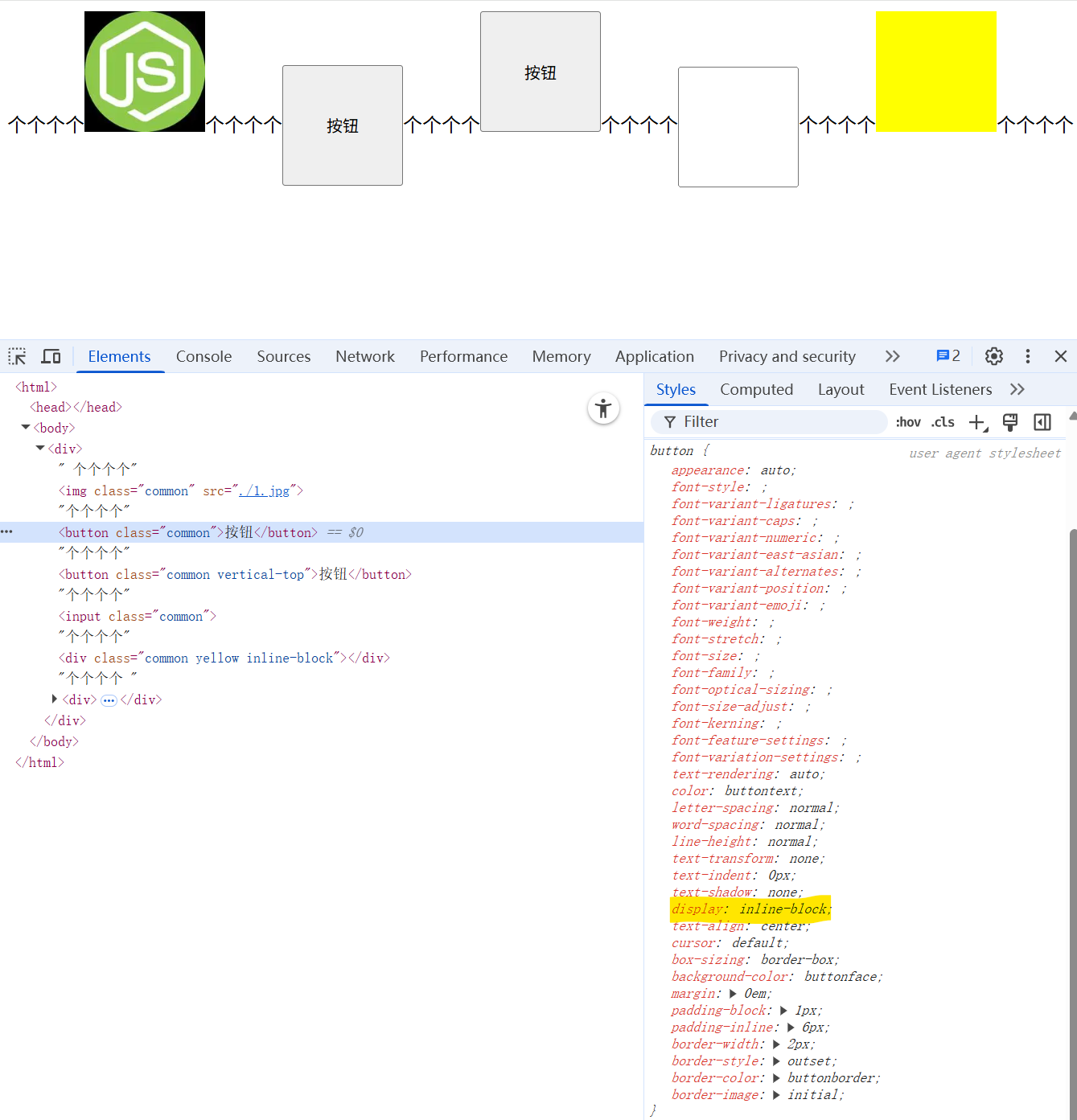1077x1120 pixels.
Task: Toggle element state :hov button
Action: 908,422
